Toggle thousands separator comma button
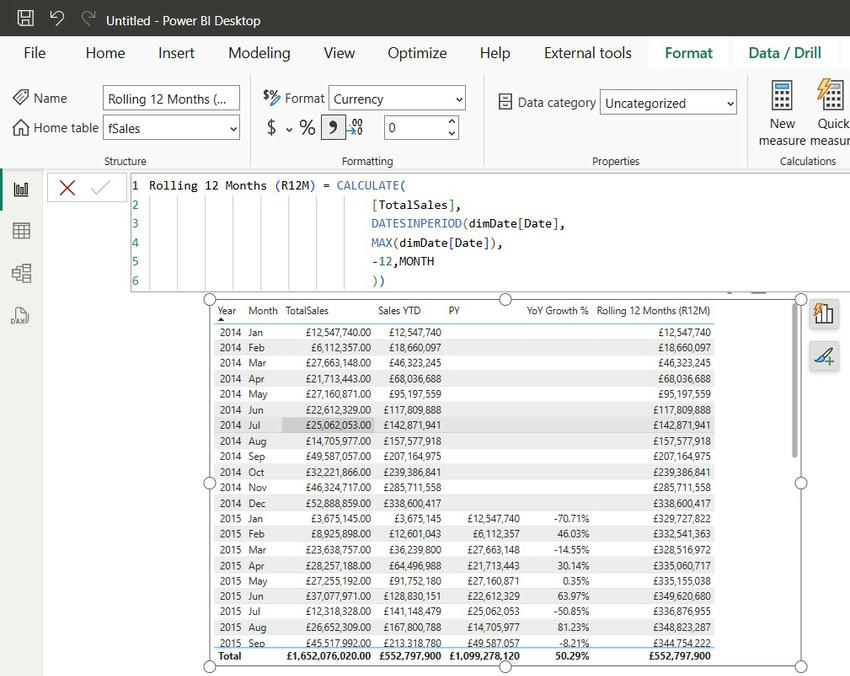850x676 pixels. (332, 128)
